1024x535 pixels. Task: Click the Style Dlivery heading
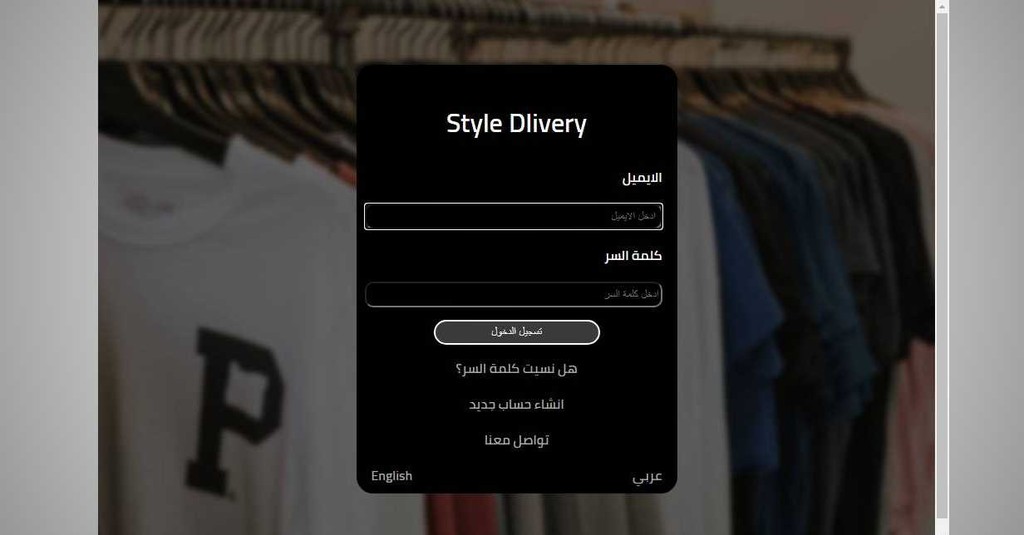pyautogui.click(x=517, y=124)
